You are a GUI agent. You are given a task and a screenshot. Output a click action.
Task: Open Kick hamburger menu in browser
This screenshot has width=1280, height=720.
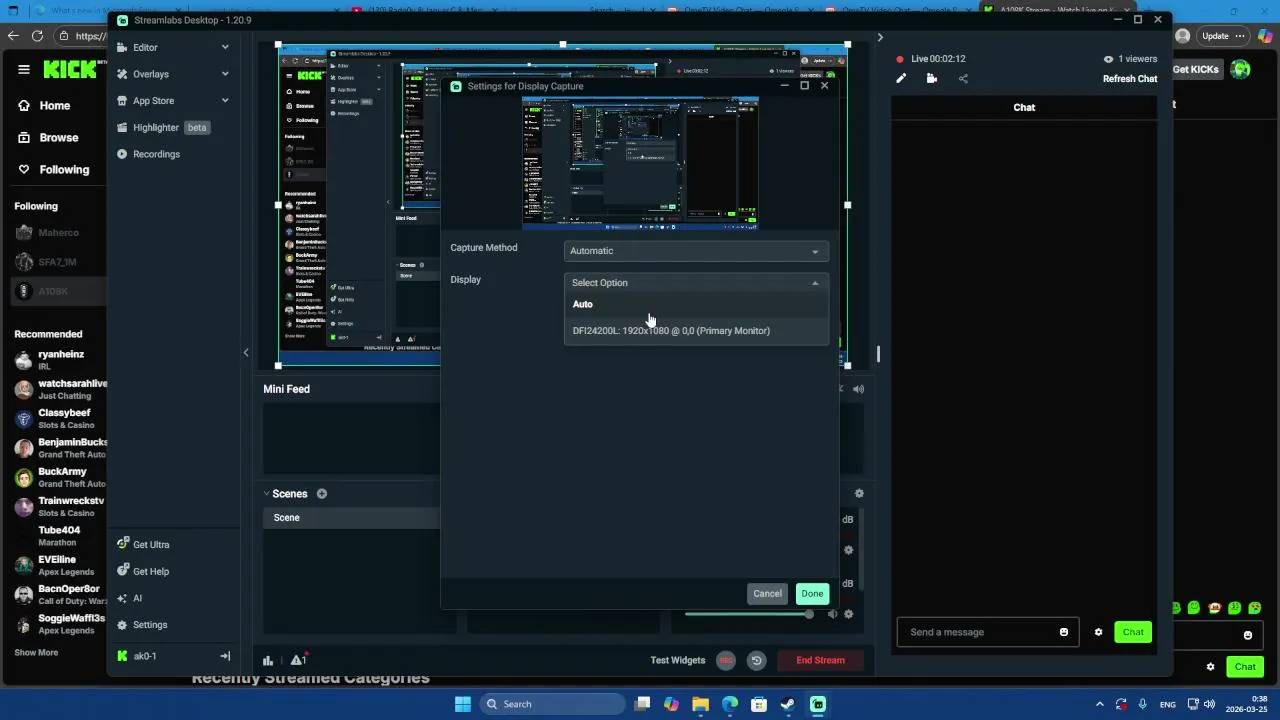[24, 69]
